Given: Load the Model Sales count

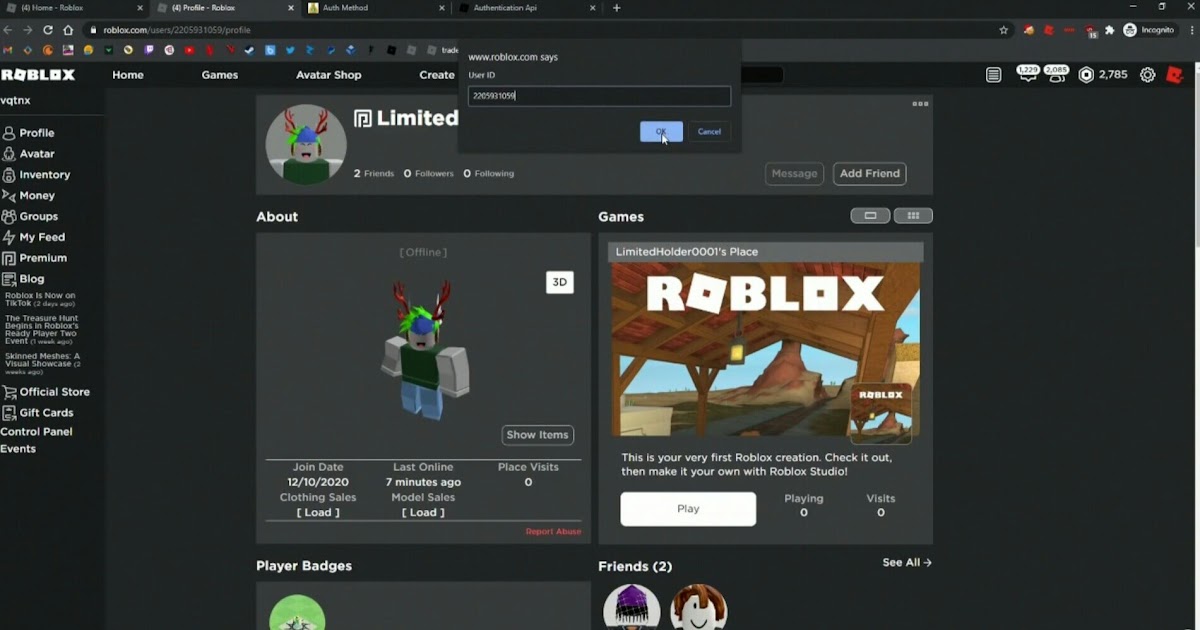Looking at the screenshot, I should [x=423, y=512].
